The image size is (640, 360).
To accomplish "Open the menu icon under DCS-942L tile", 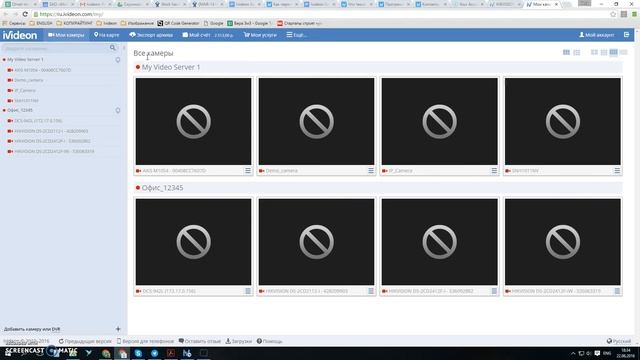I will (248, 291).
